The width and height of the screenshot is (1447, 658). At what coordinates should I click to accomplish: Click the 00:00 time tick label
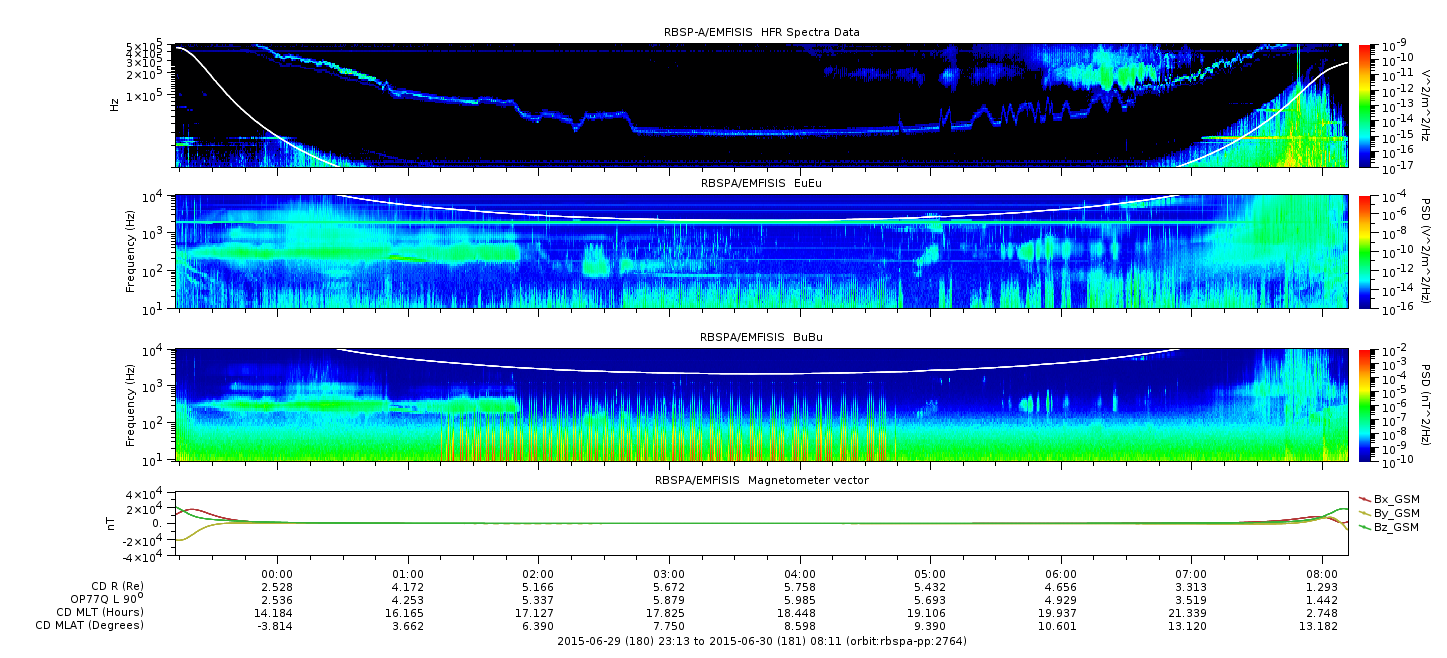click(277, 573)
